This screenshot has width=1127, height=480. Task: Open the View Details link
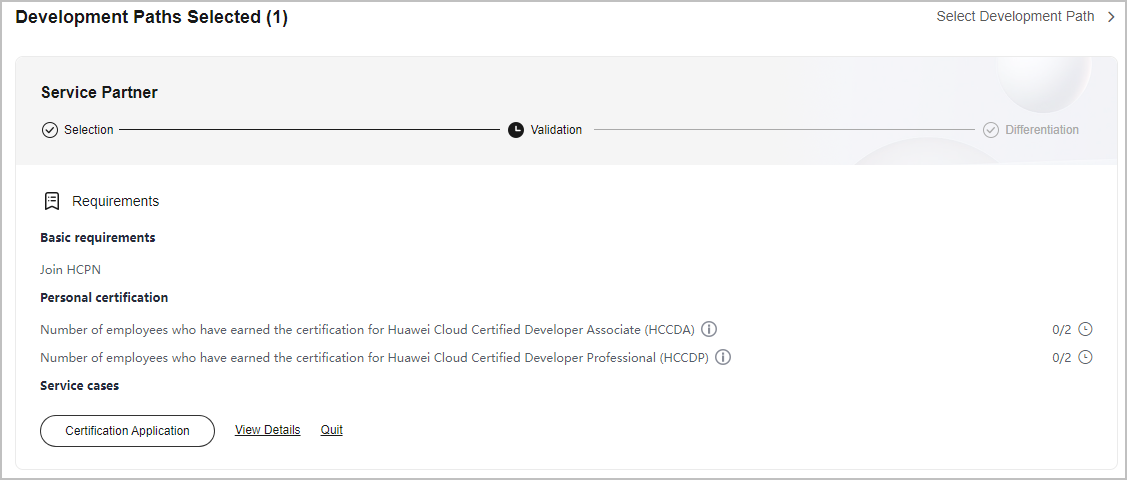[267, 430]
